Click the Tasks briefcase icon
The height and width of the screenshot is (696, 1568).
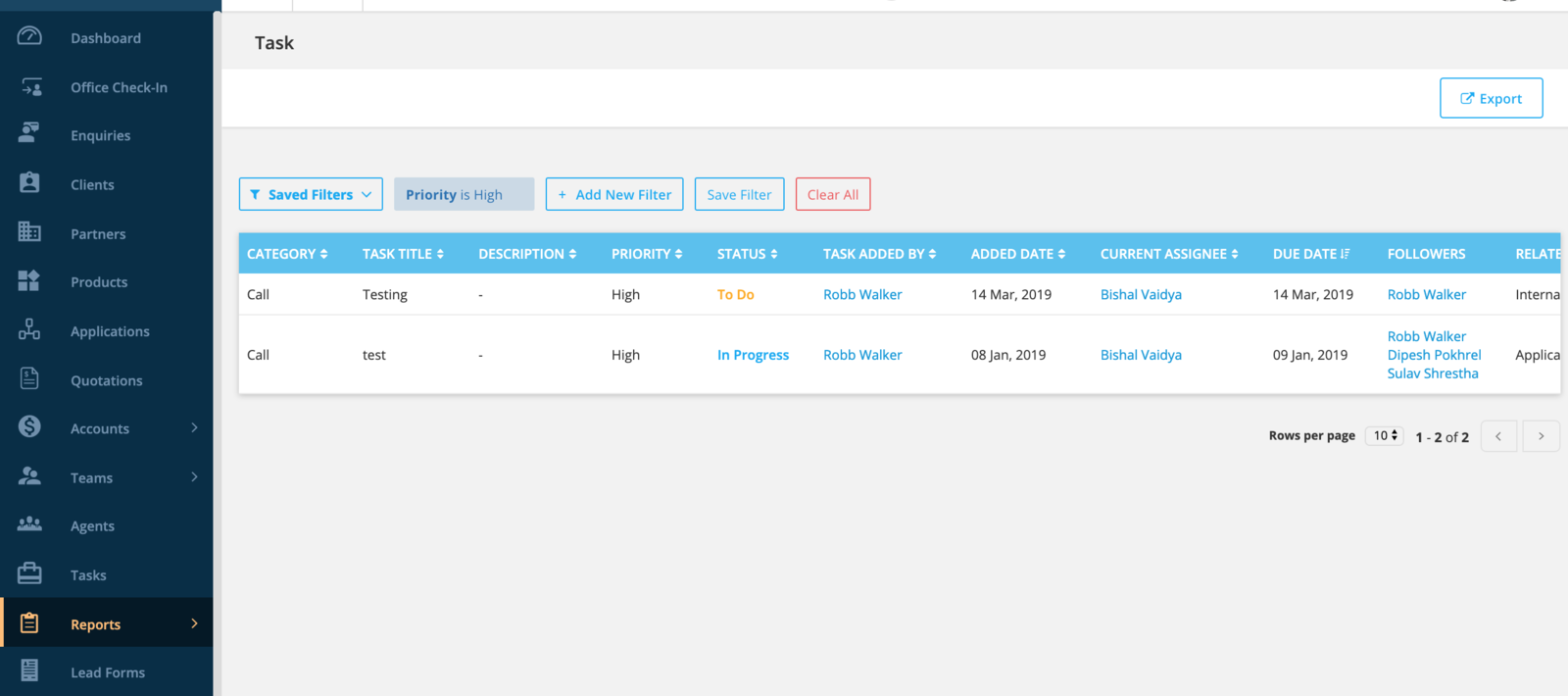coord(29,573)
